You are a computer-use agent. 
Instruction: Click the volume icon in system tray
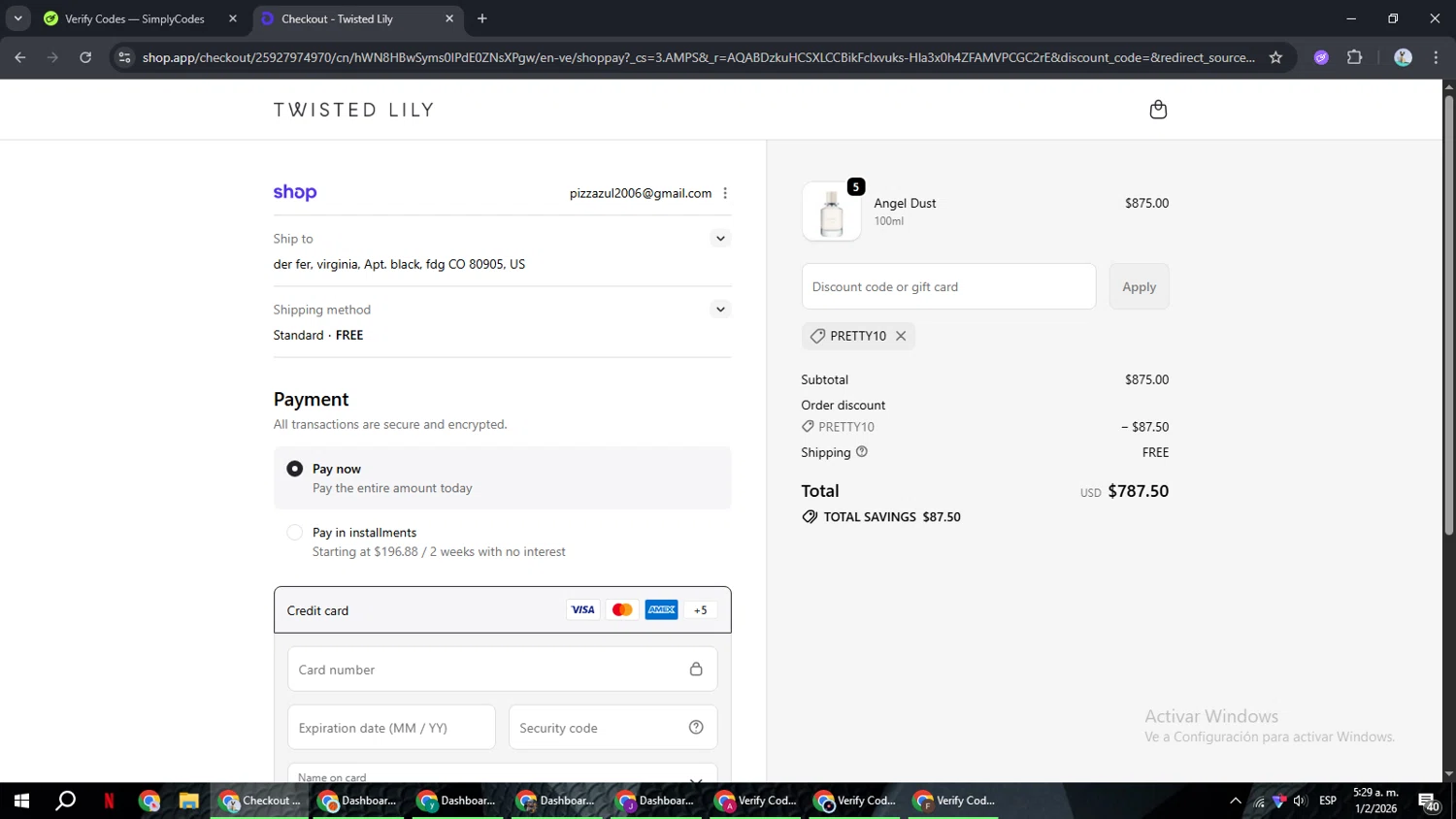(1300, 801)
